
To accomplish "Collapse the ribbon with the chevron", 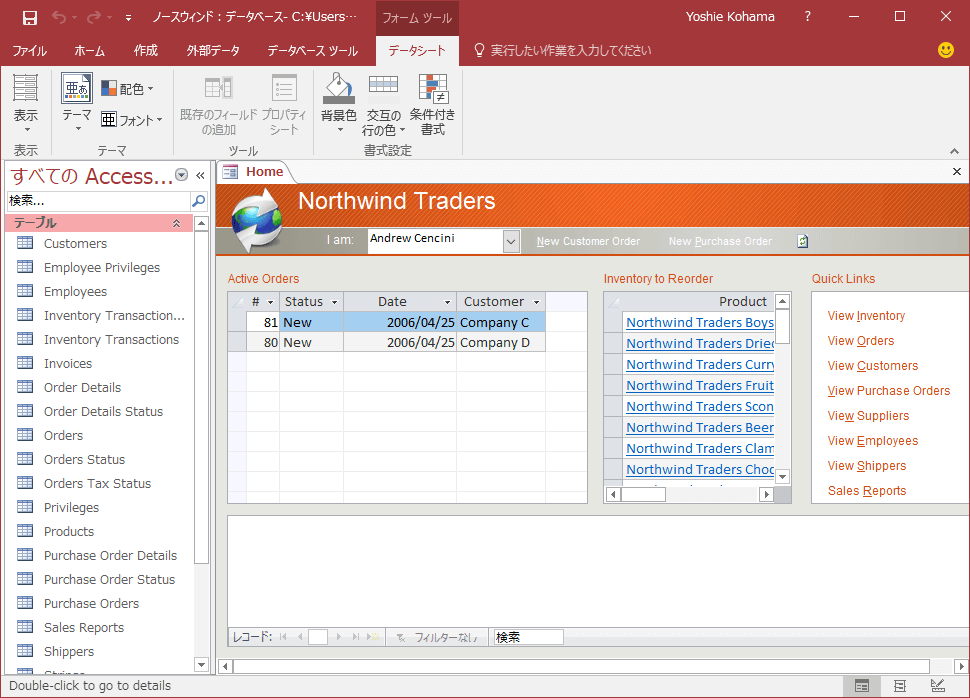I will [x=954, y=151].
